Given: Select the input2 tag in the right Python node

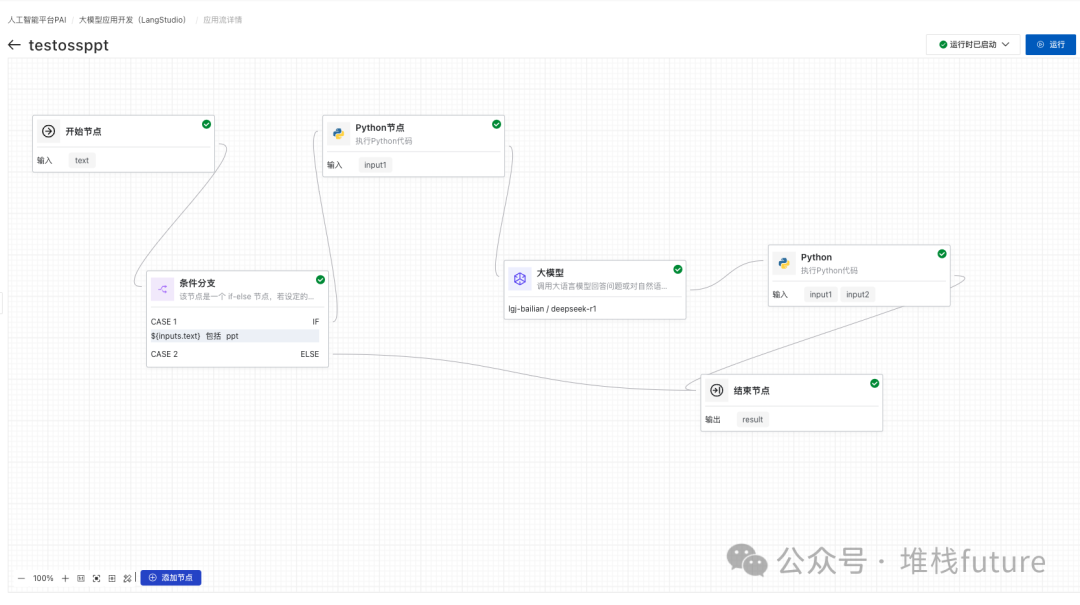Looking at the screenshot, I should (x=858, y=294).
